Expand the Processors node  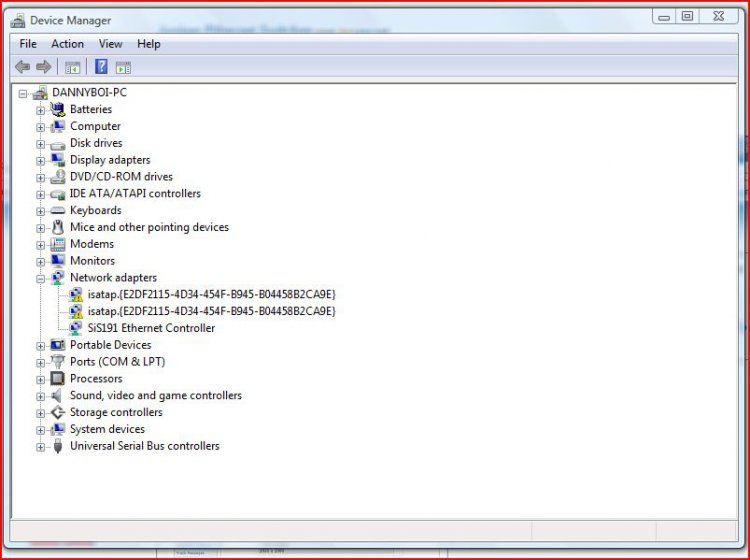(x=41, y=380)
